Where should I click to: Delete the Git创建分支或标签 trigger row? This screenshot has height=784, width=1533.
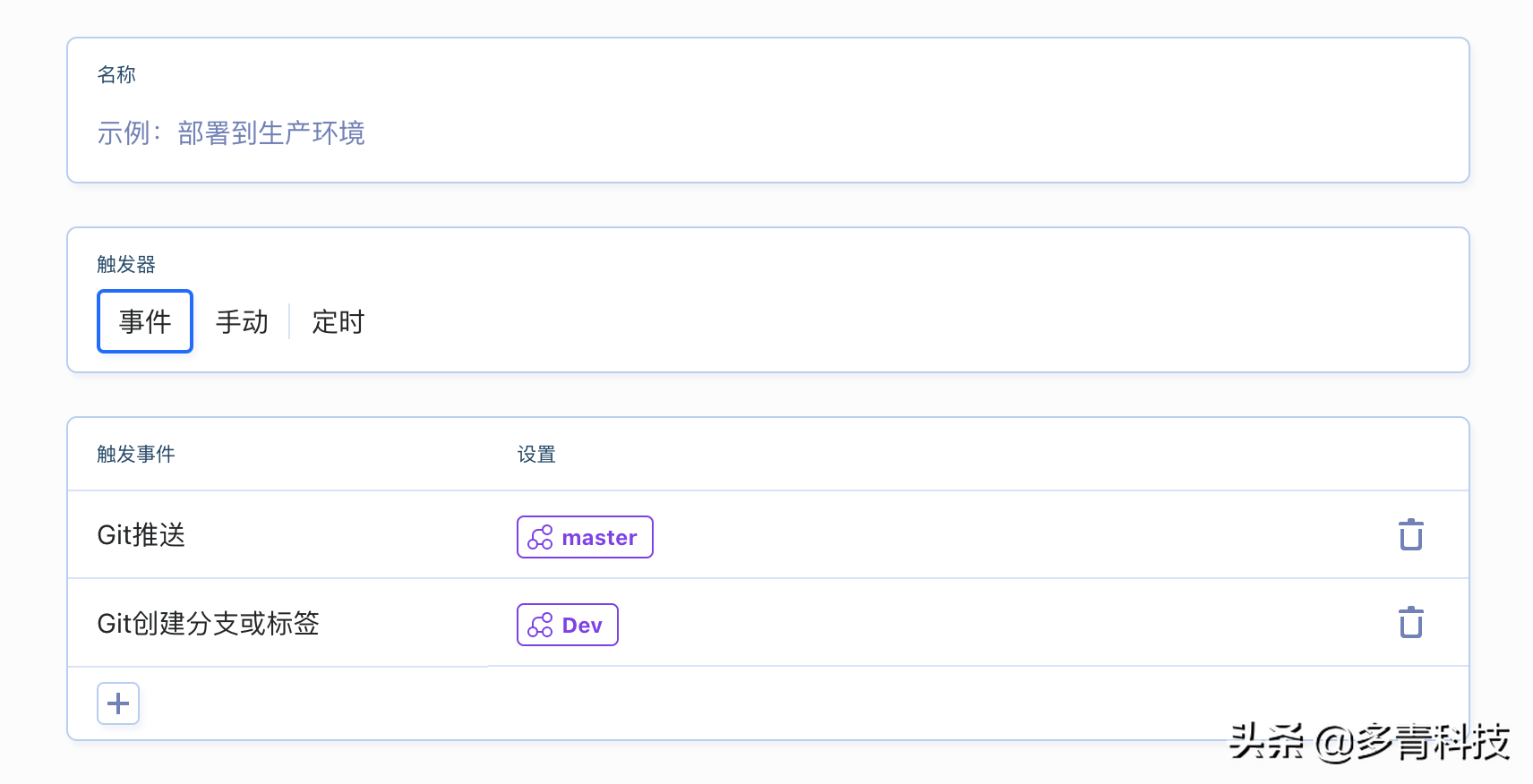[1410, 623]
